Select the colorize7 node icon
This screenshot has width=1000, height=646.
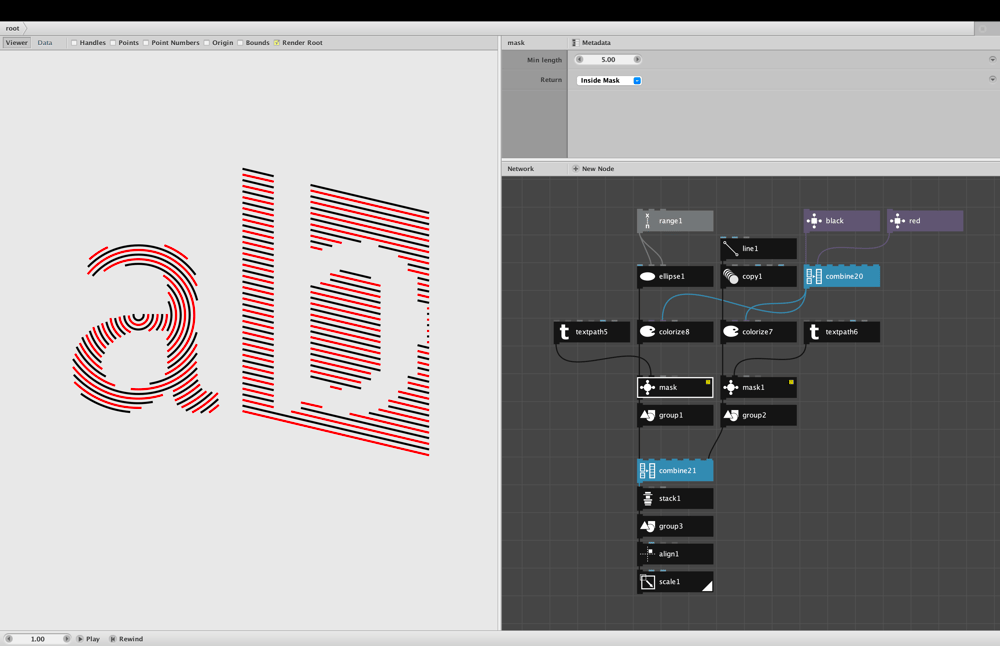click(731, 332)
